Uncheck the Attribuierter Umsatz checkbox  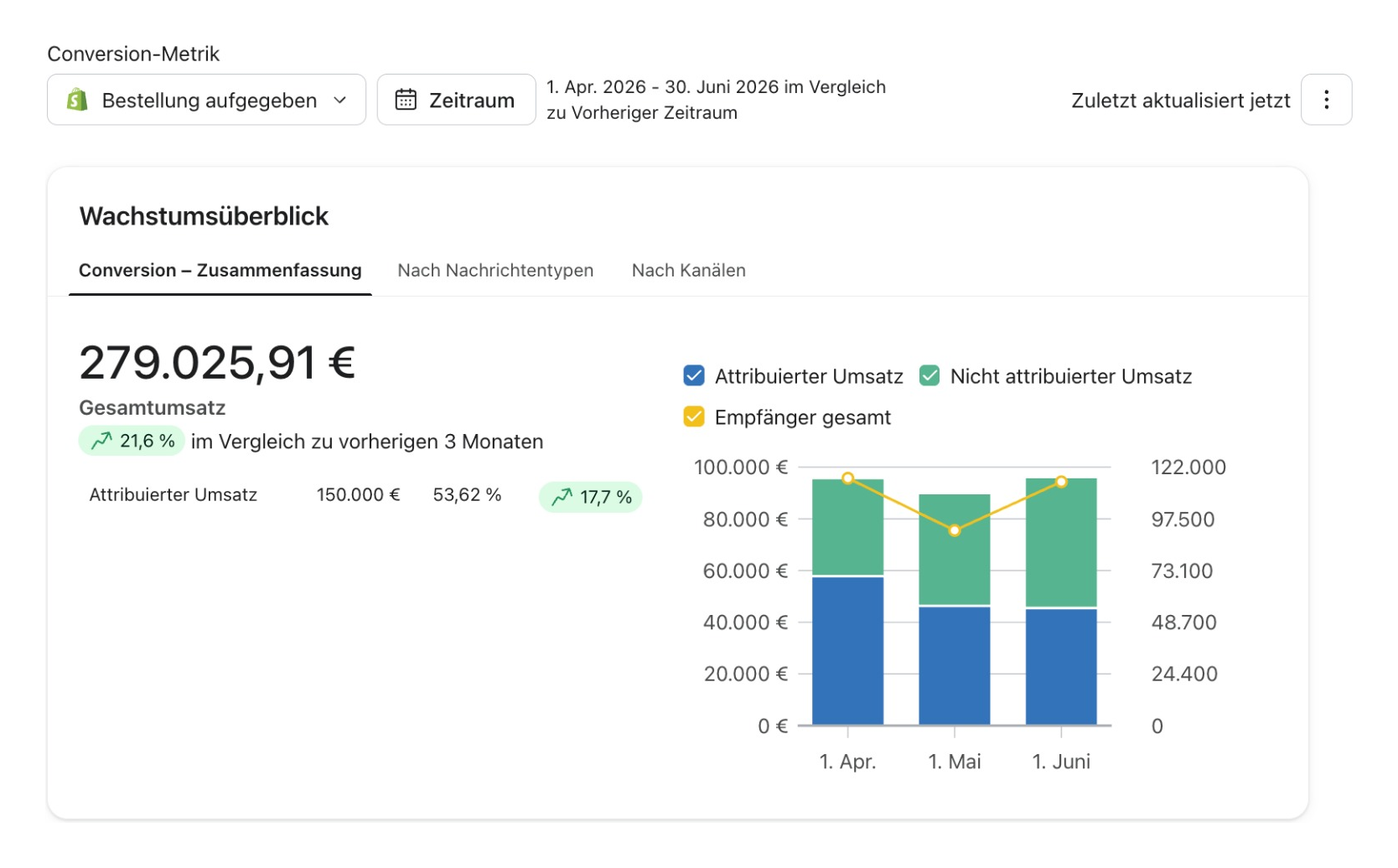coord(694,375)
